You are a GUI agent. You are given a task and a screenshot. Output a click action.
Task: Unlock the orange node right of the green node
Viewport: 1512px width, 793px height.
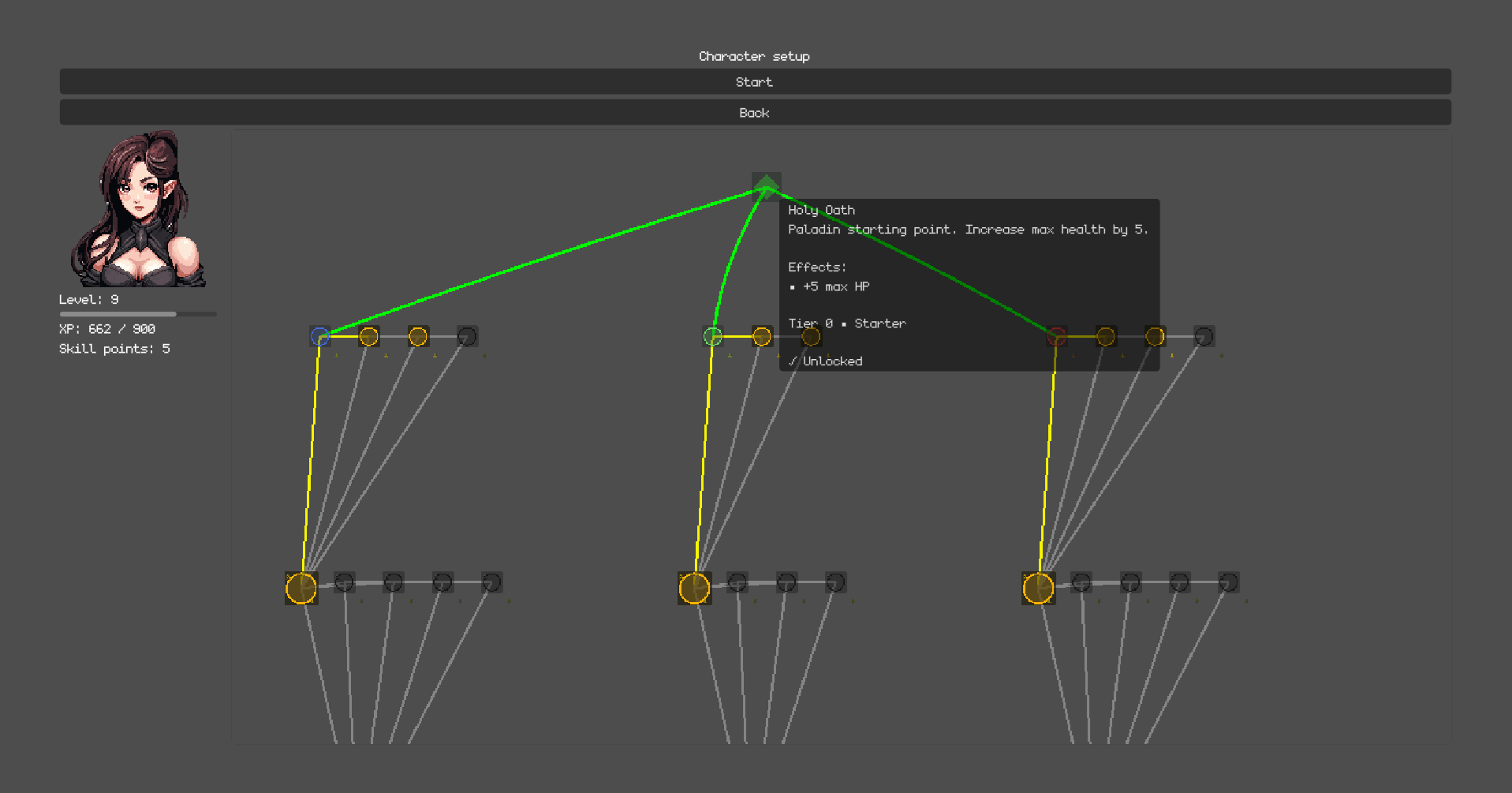tap(762, 337)
